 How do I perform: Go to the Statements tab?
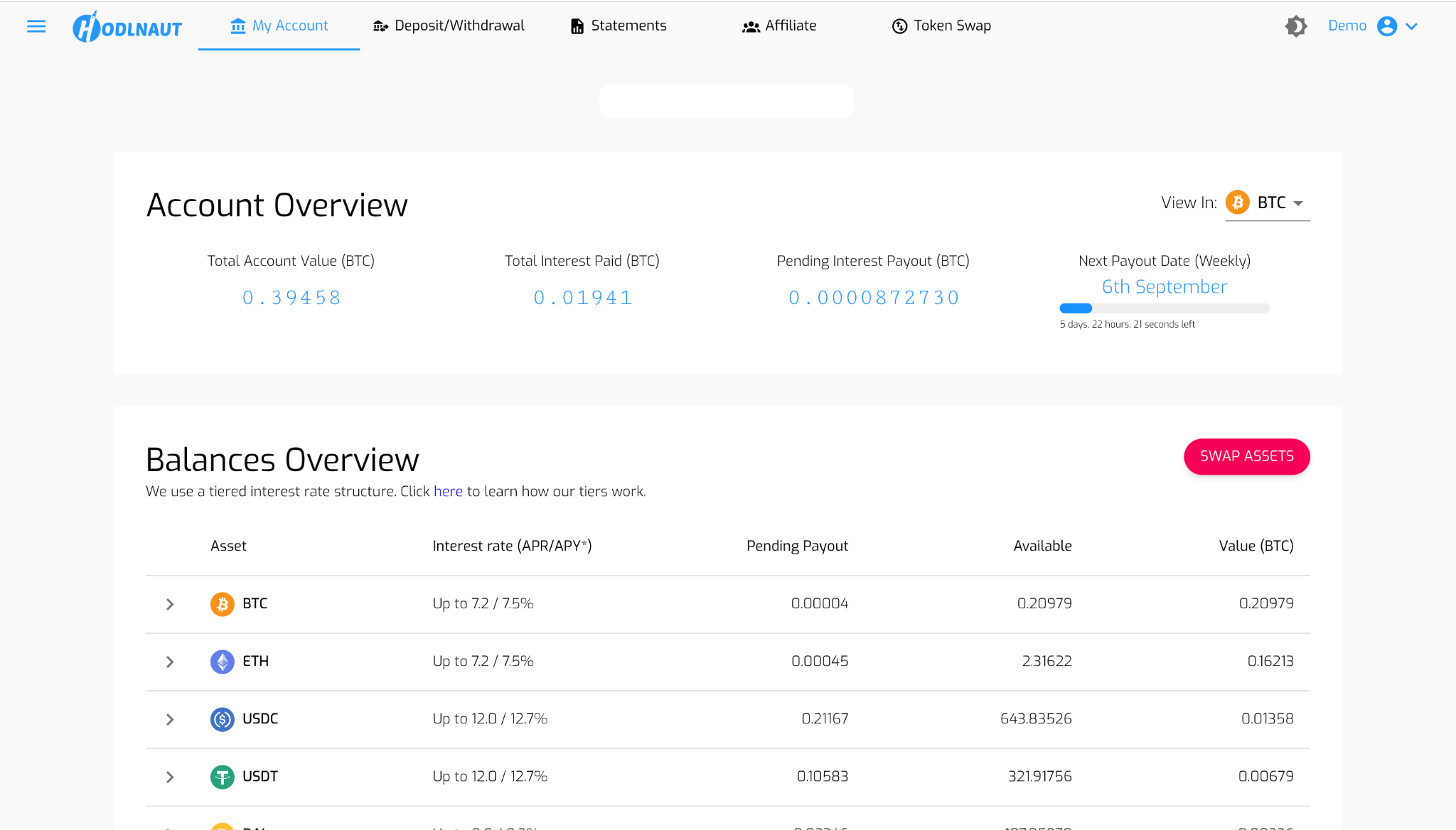click(x=619, y=26)
